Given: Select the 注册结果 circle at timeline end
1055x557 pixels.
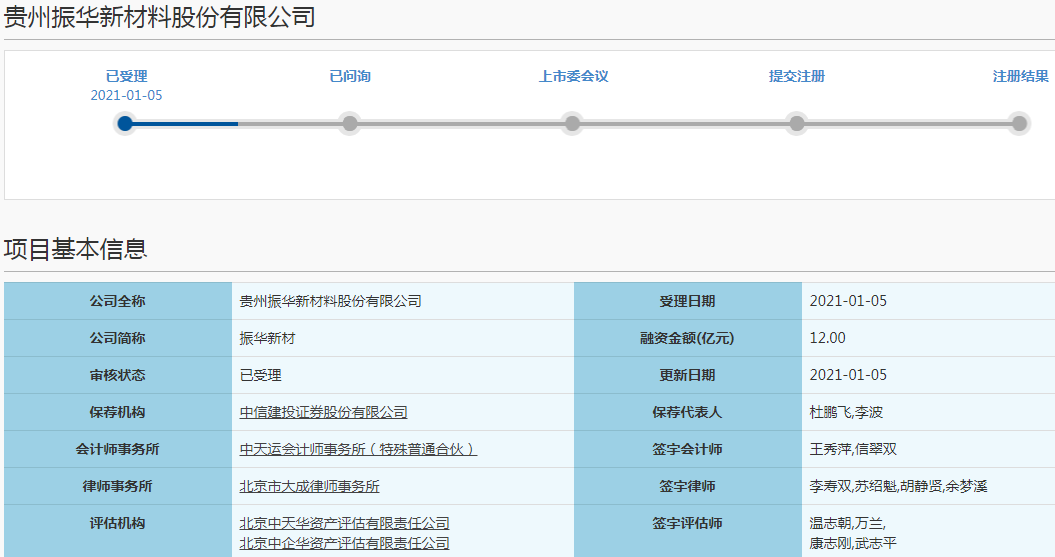Looking at the screenshot, I should click(x=1019, y=124).
